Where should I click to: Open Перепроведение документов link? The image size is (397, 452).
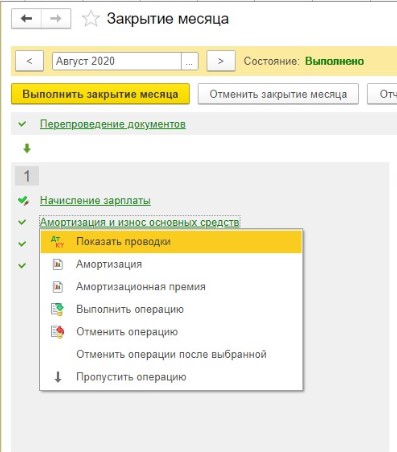click(x=113, y=124)
